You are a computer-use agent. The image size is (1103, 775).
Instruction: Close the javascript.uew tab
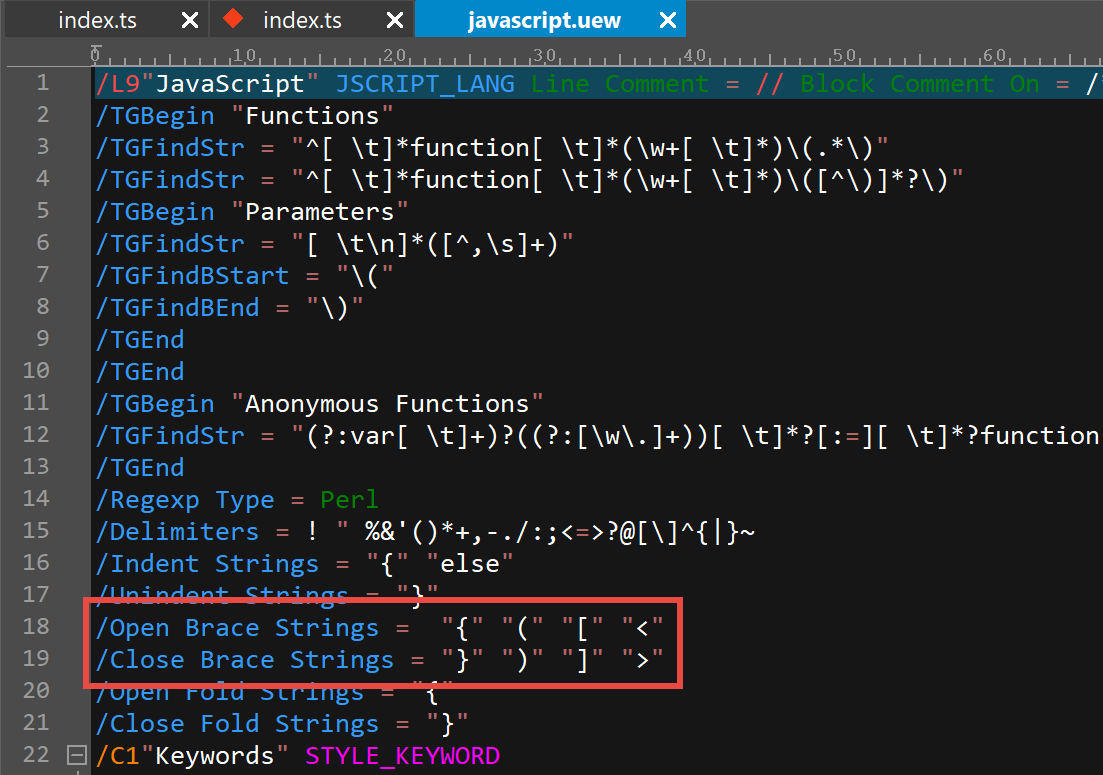pyautogui.click(x=668, y=20)
